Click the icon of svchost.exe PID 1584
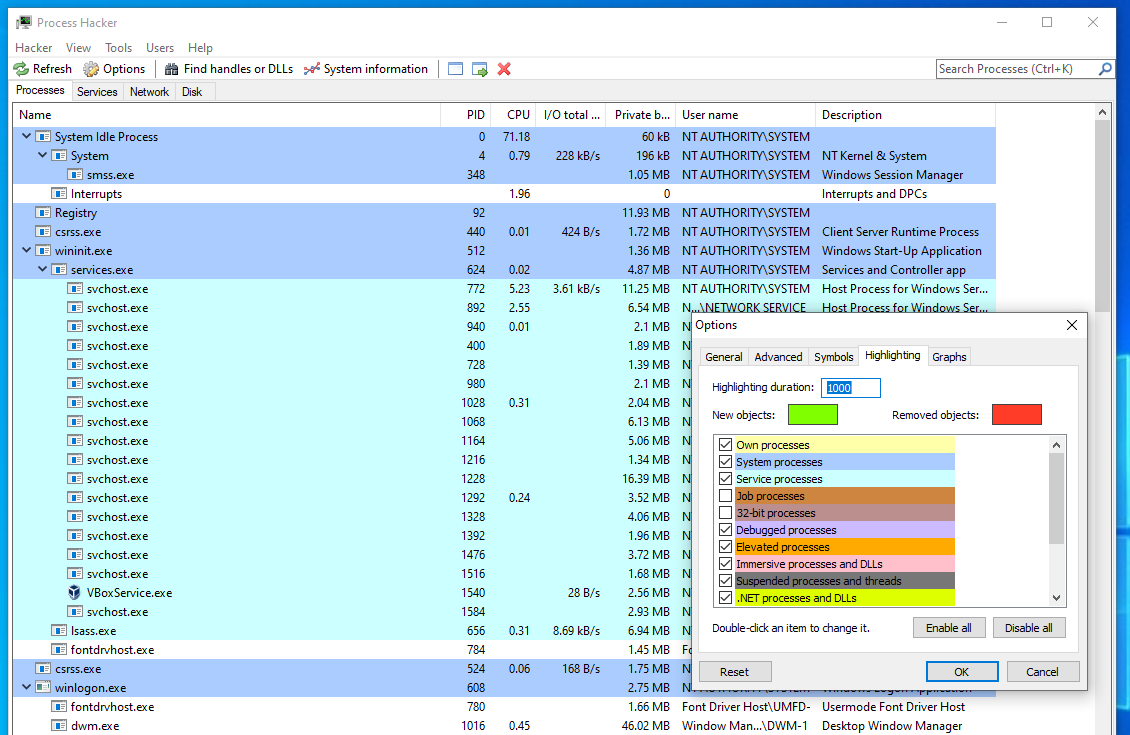 click(x=75, y=611)
